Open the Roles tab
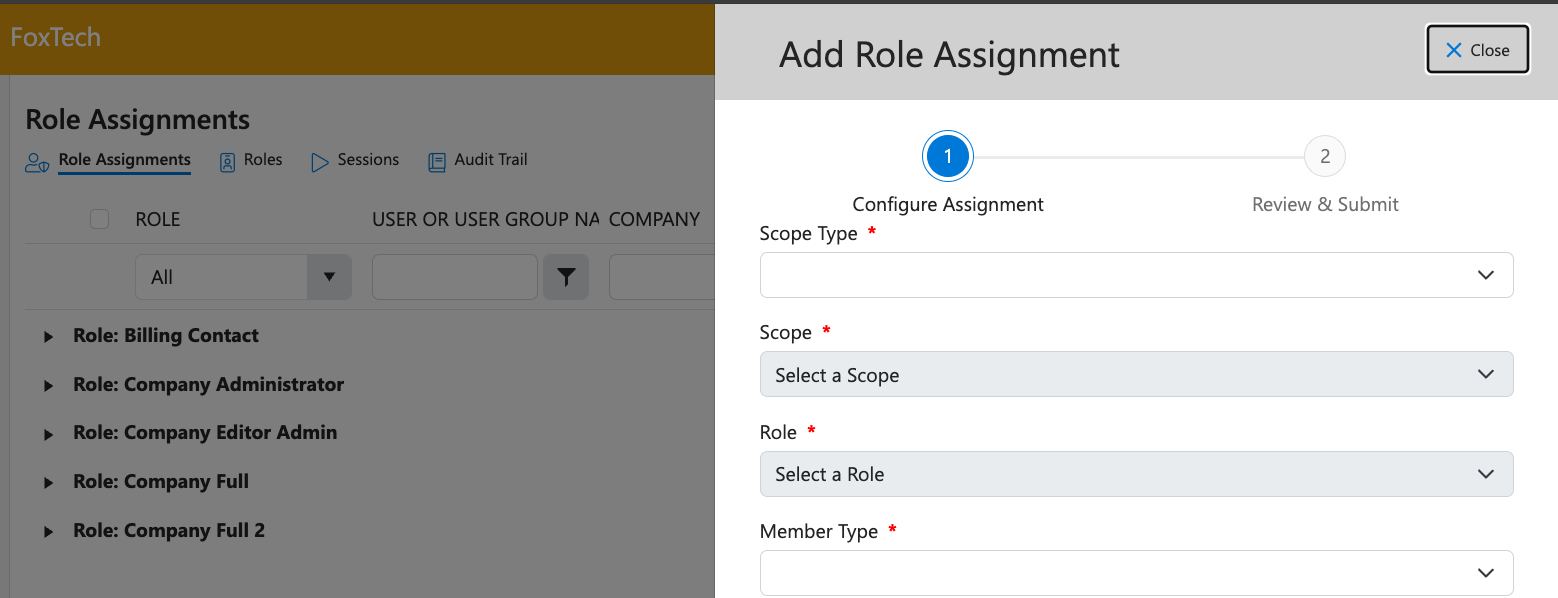This screenshot has height=598, width=1558. 263,160
